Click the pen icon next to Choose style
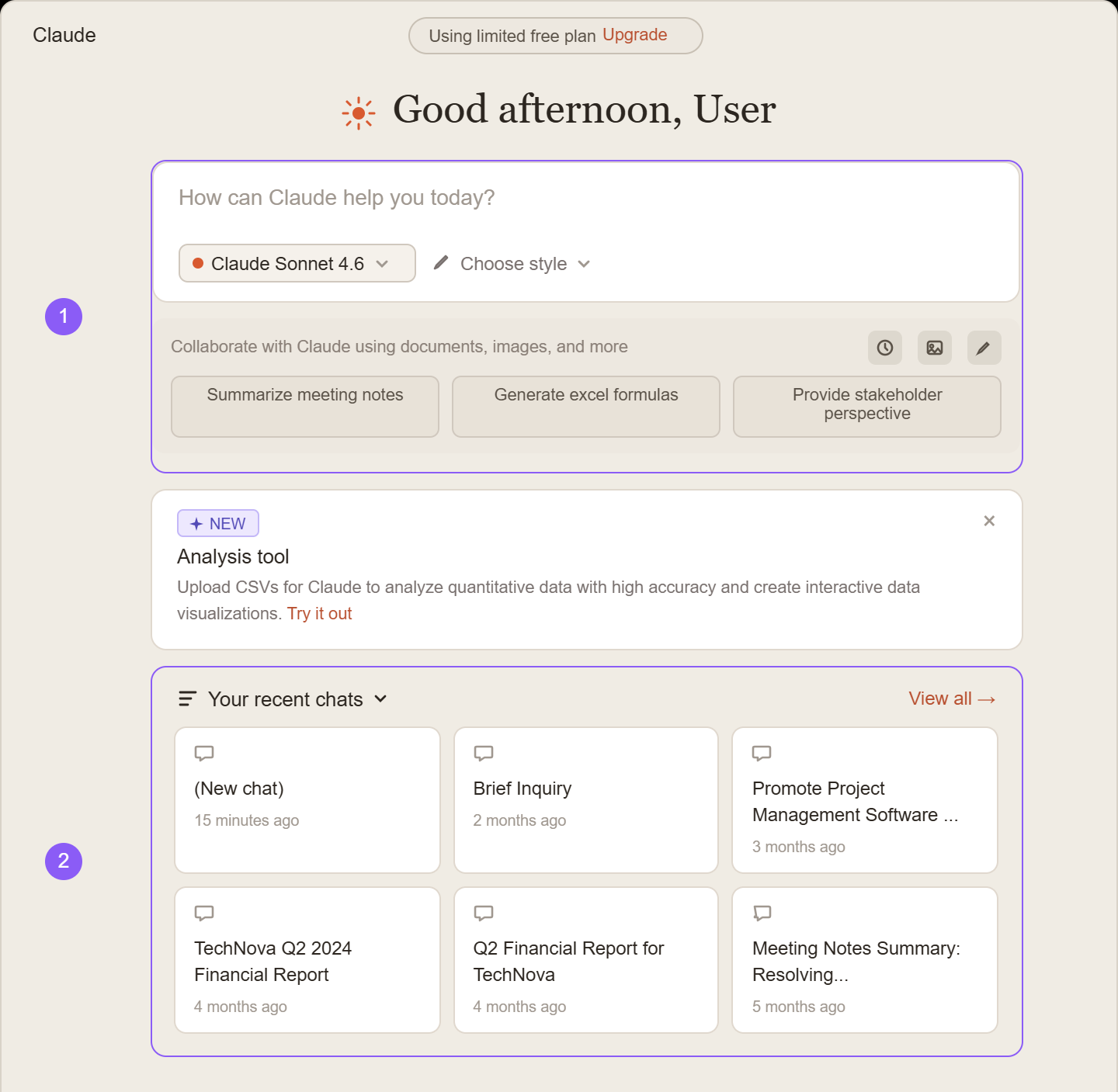 441,263
